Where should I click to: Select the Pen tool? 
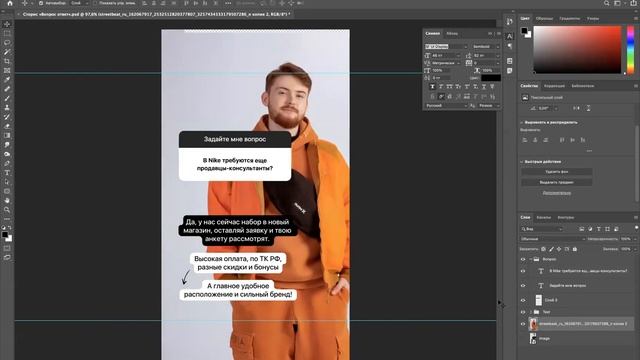(x=7, y=163)
